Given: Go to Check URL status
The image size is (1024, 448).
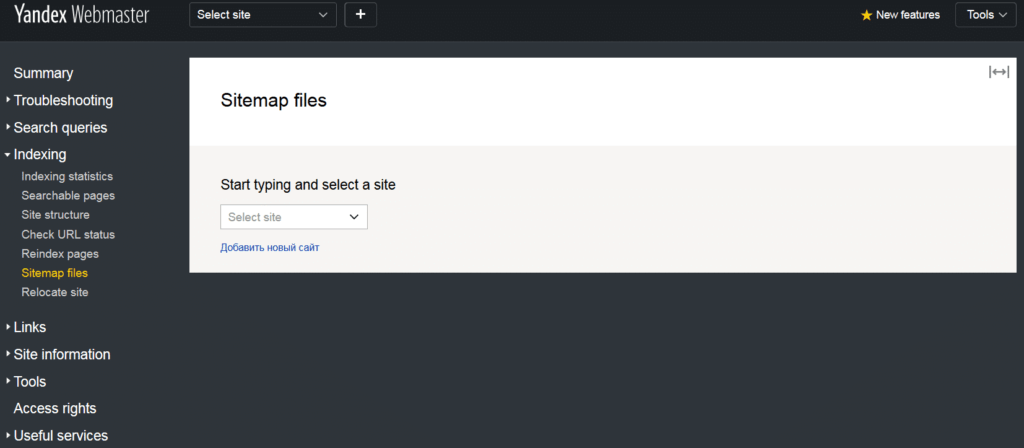Looking at the screenshot, I should 68,234.
